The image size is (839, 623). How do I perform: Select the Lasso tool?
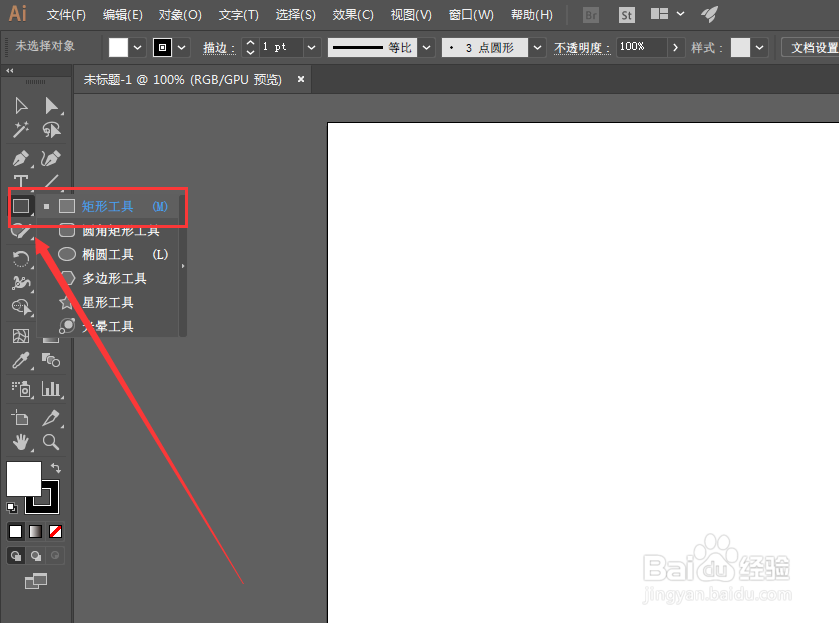tap(51, 130)
